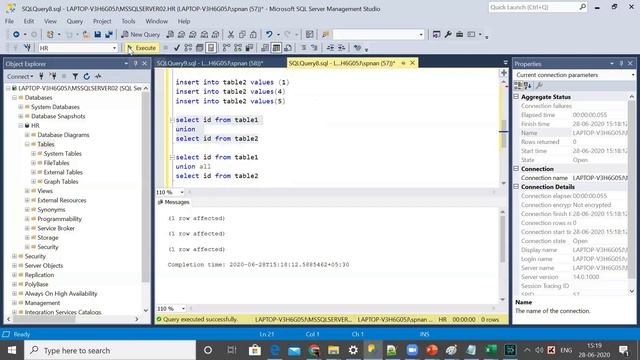
Task: Click the Copy icon in toolbar
Action: [242, 35]
